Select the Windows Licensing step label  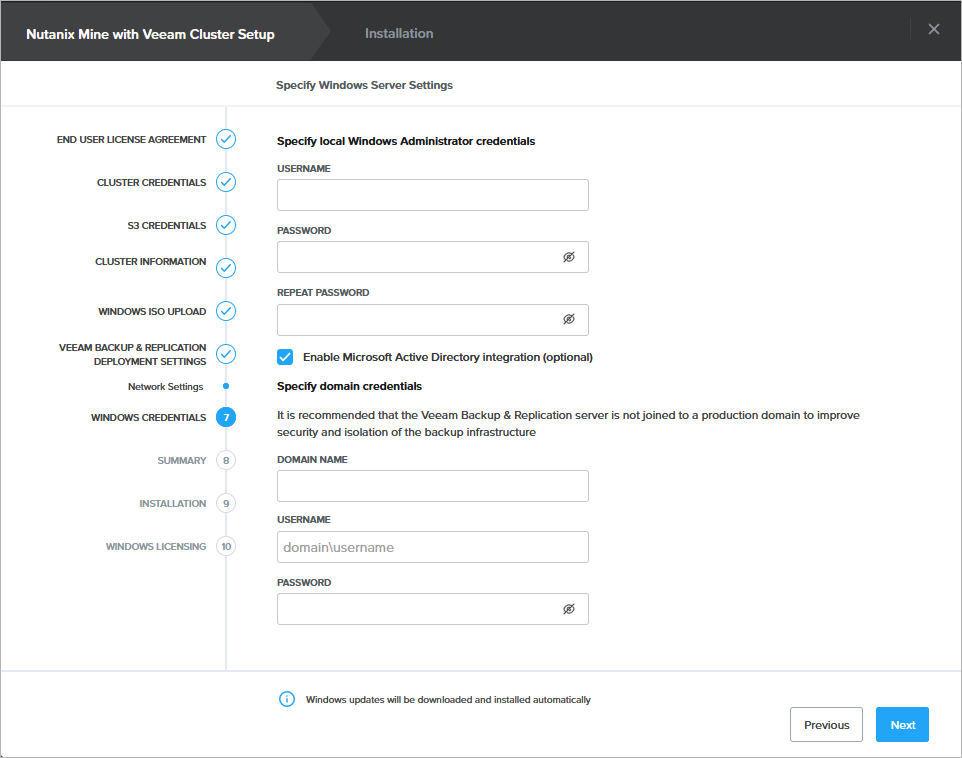(156, 547)
